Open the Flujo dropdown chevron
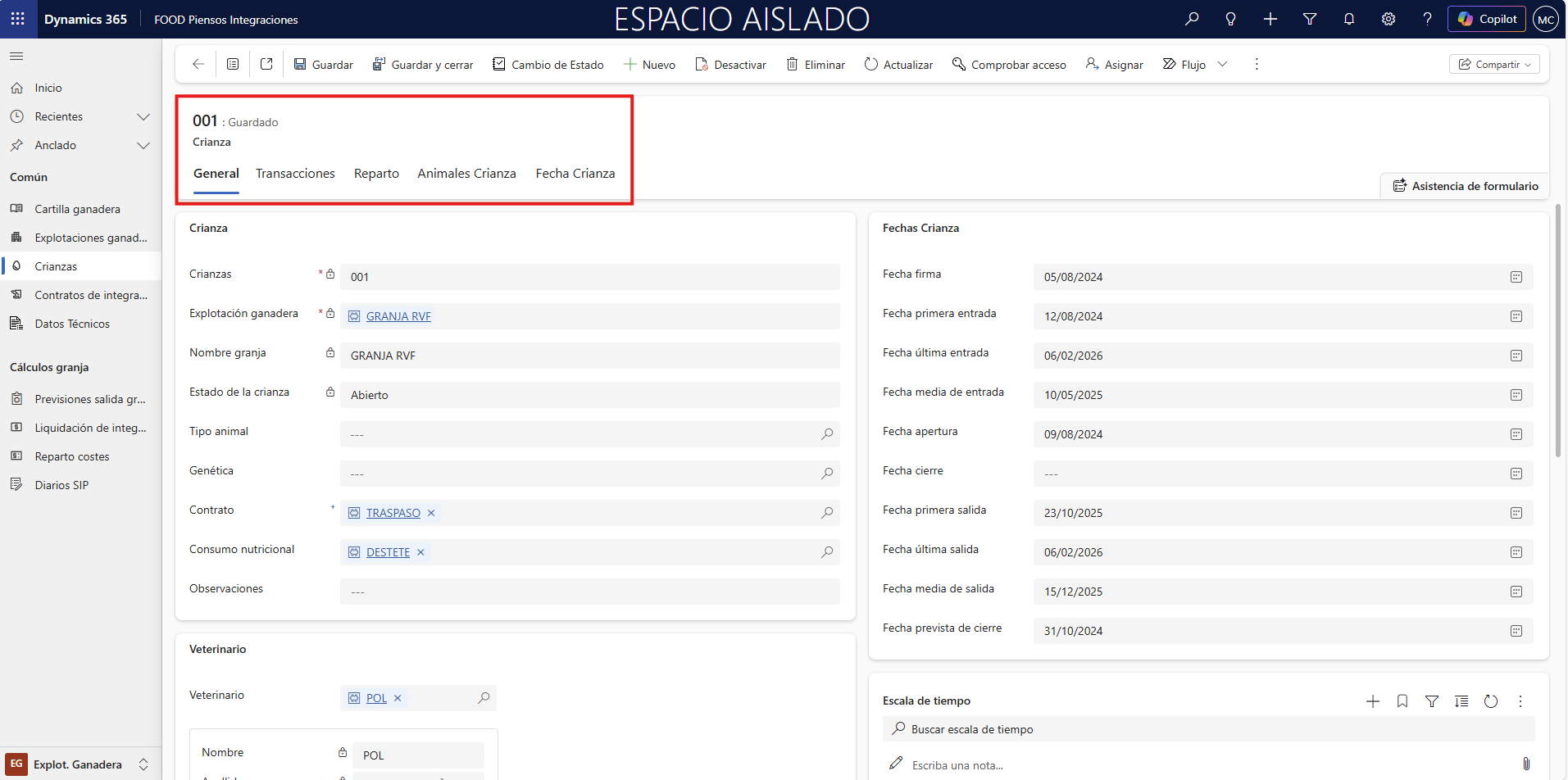 (x=1222, y=65)
